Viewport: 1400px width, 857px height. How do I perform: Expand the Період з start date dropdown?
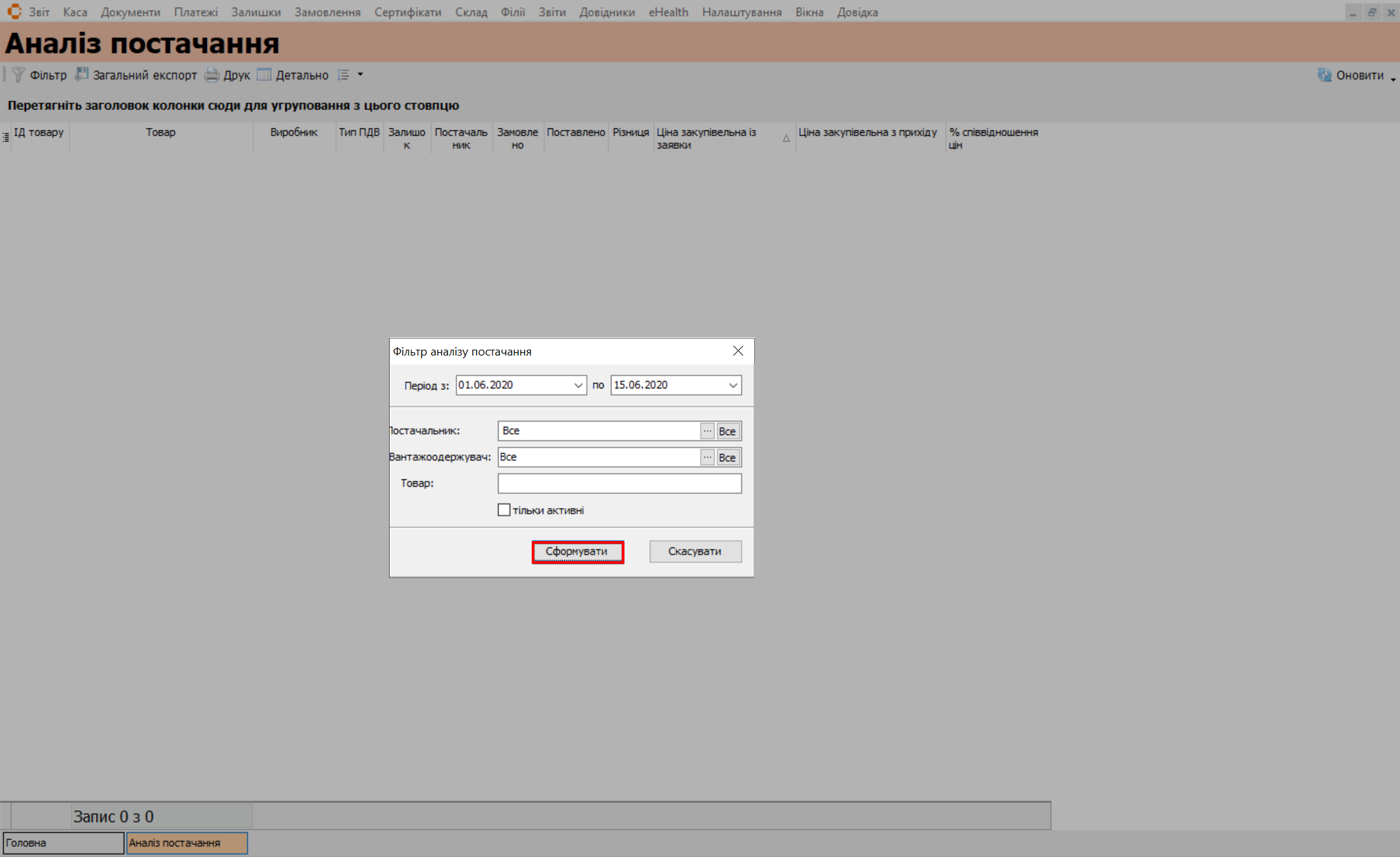point(578,385)
